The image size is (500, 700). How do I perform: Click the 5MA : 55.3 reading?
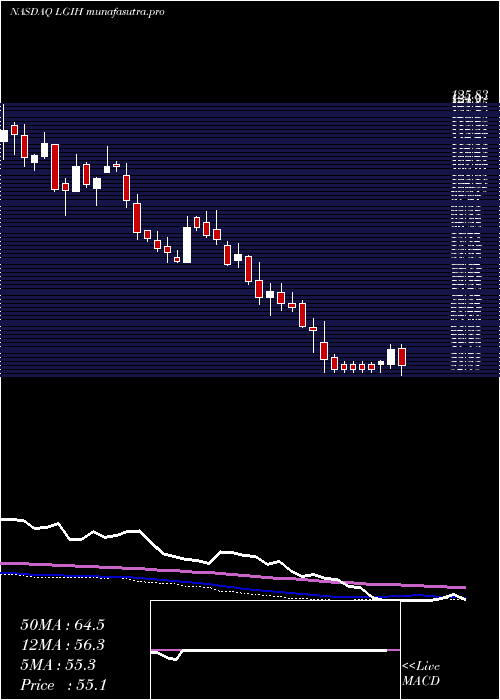pos(58,665)
